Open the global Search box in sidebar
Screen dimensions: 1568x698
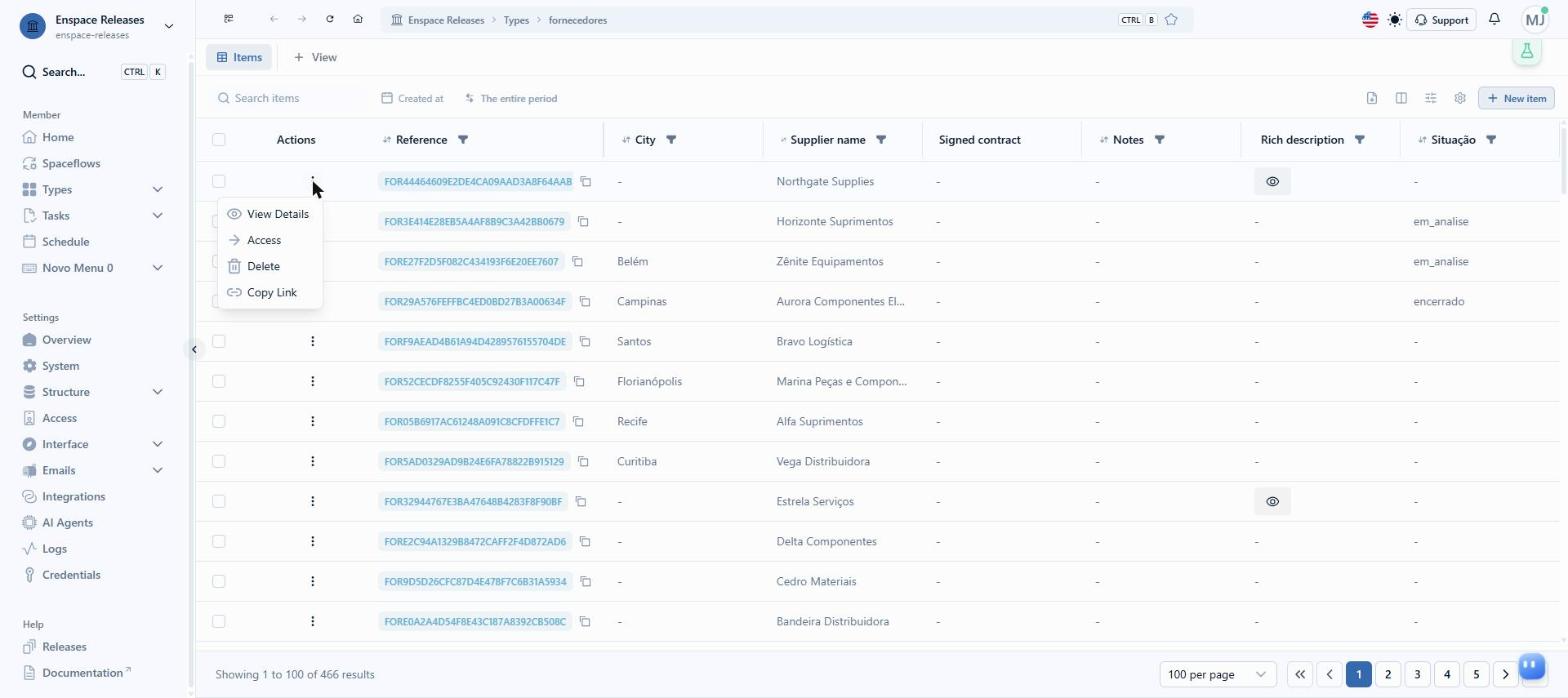pos(93,72)
